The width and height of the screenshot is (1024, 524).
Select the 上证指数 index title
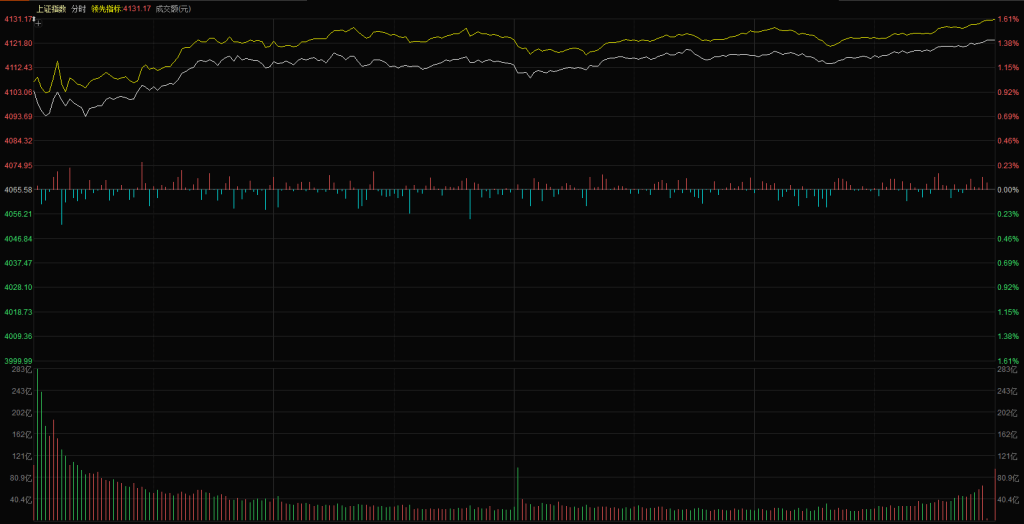click(x=51, y=8)
